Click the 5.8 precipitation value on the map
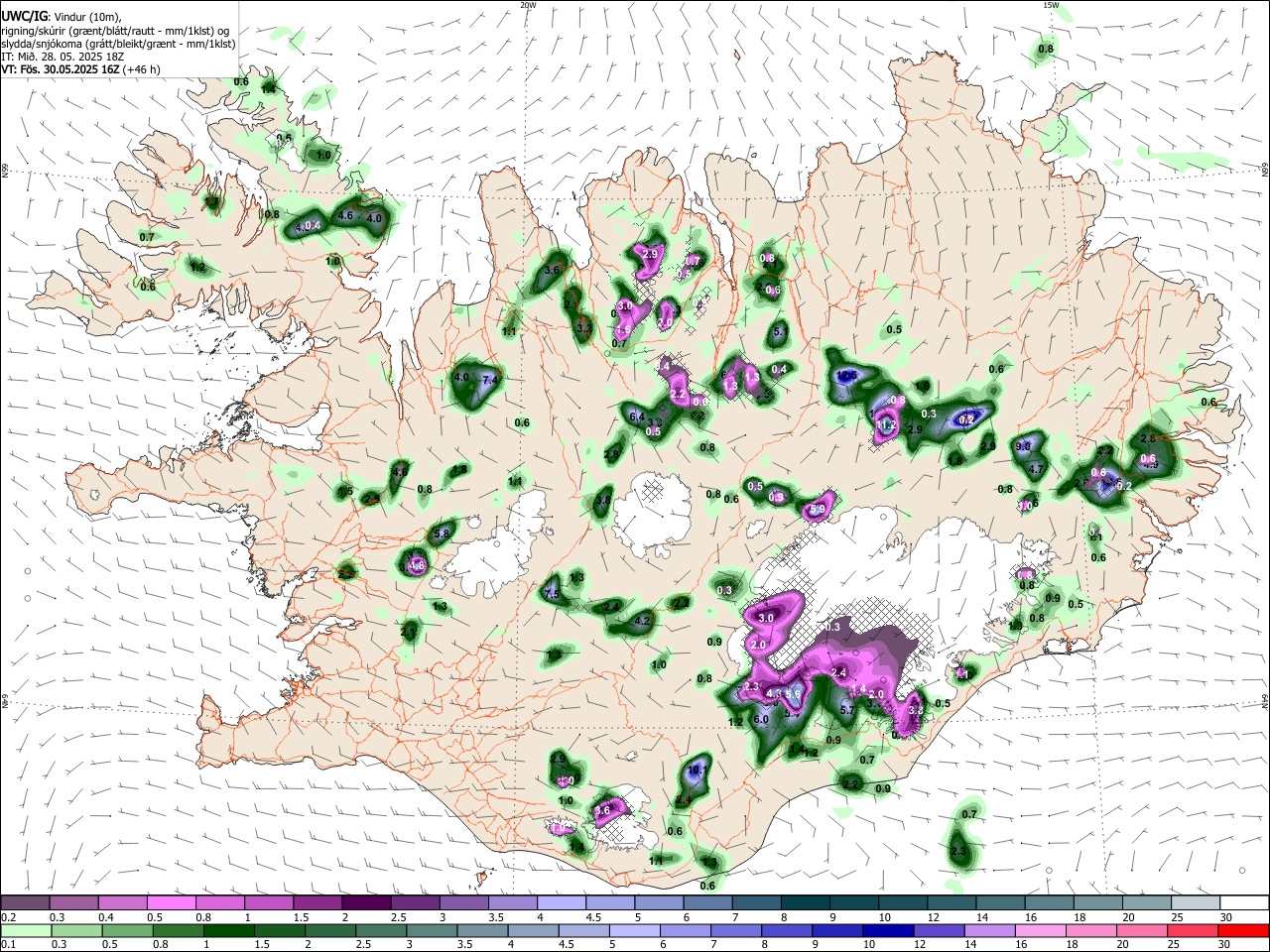The width and height of the screenshot is (1270, 952). click(443, 534)
